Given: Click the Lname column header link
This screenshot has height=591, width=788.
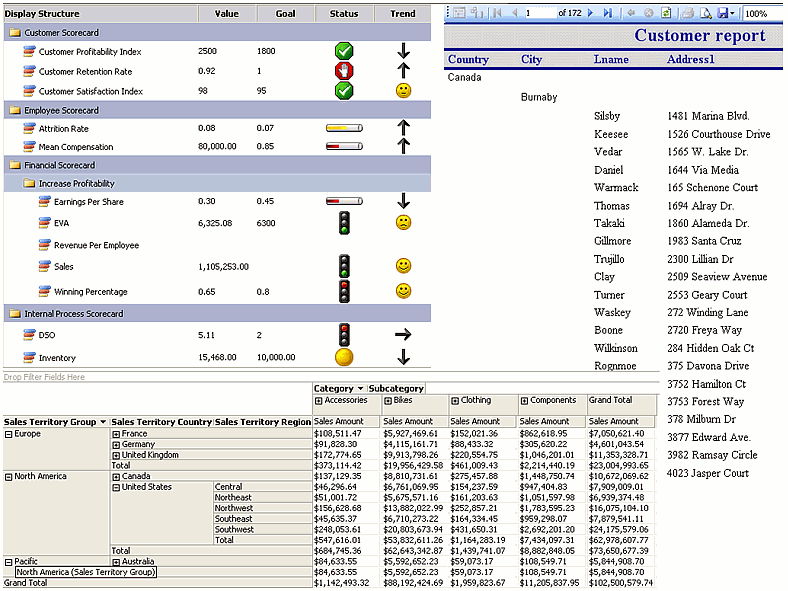Looking at the screenshot, I should (611, 60).
